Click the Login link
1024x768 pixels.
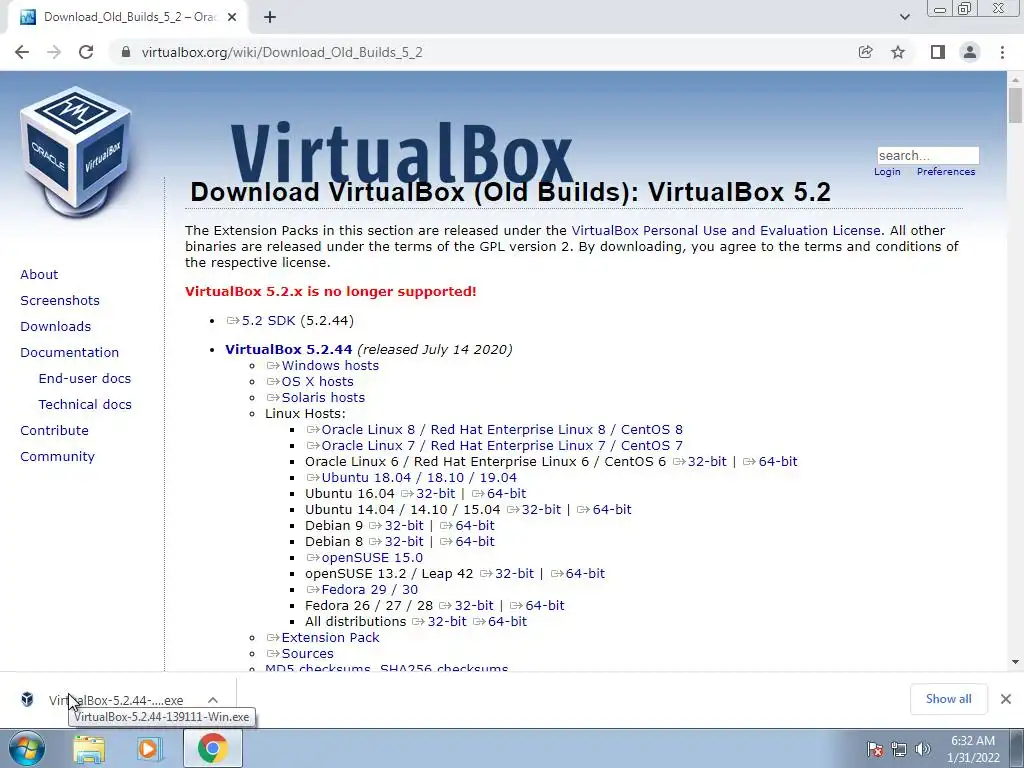pos(887,171)
